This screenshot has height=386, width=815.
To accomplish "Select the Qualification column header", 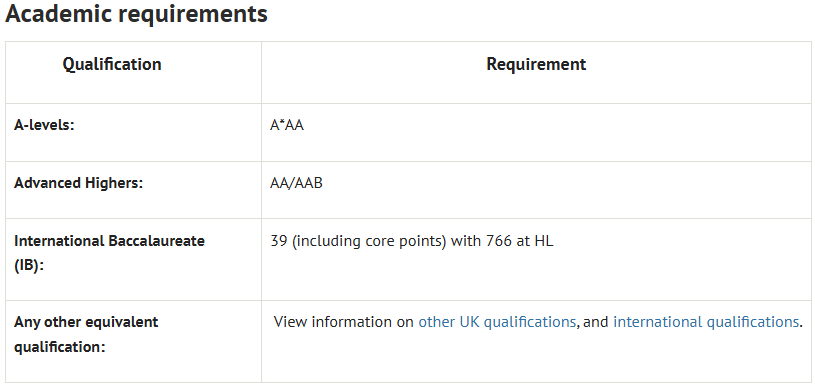I will (112, 64).
